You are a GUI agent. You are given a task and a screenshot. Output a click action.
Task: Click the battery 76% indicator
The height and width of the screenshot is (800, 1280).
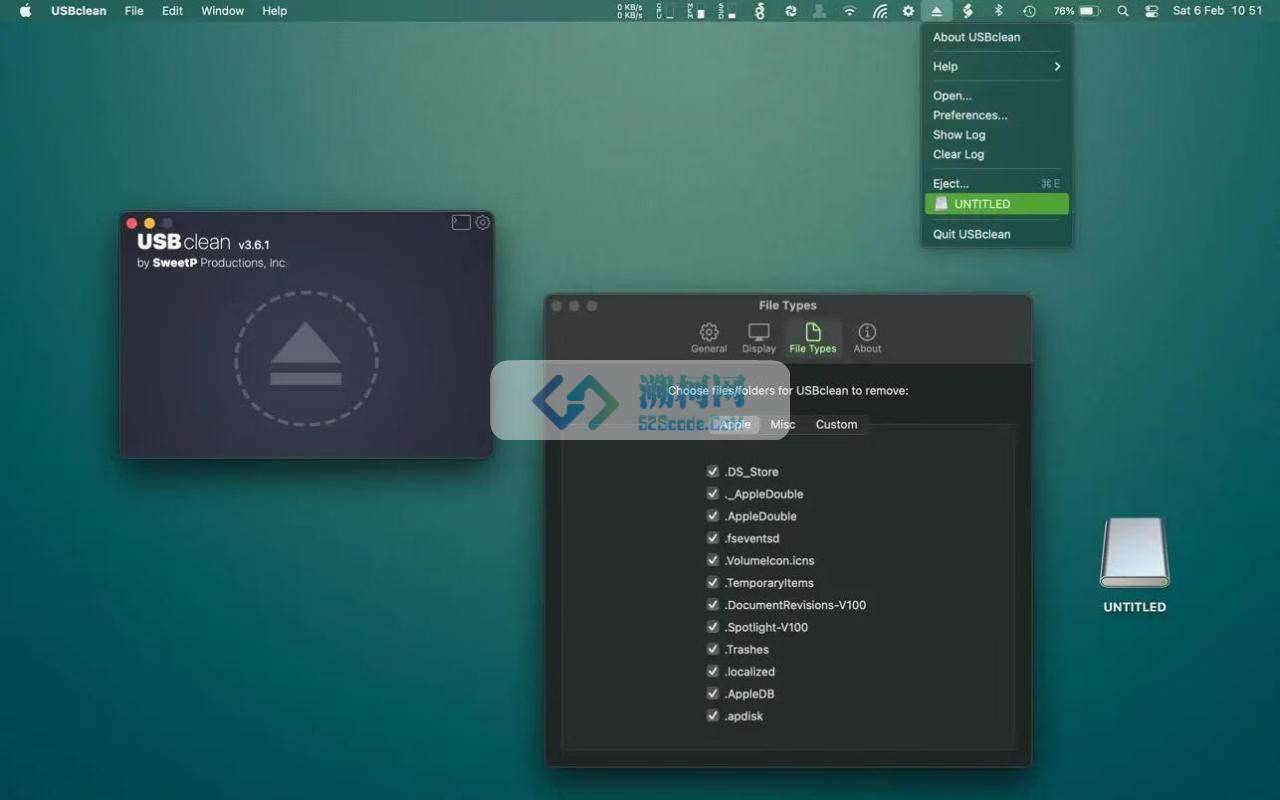click(1077, 11)
